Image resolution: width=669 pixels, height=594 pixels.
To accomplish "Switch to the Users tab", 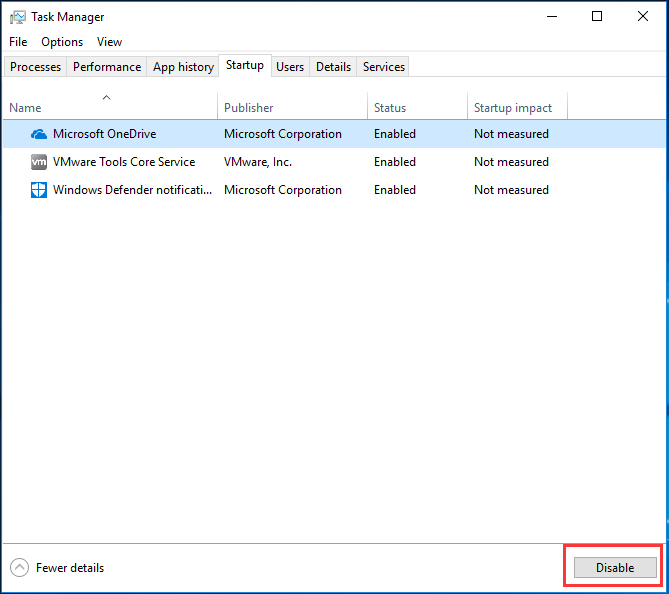I will click(290, 67).
